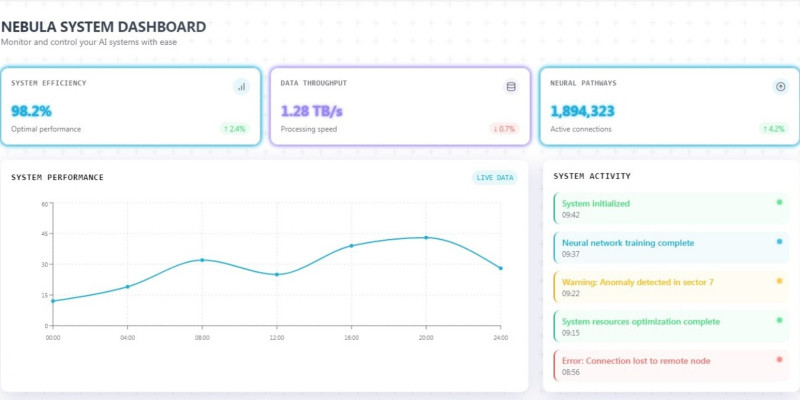Click the 2.4% increase badge under System Efficiency
The width and height of the screenshot is (800, 400).
point(234,129)
